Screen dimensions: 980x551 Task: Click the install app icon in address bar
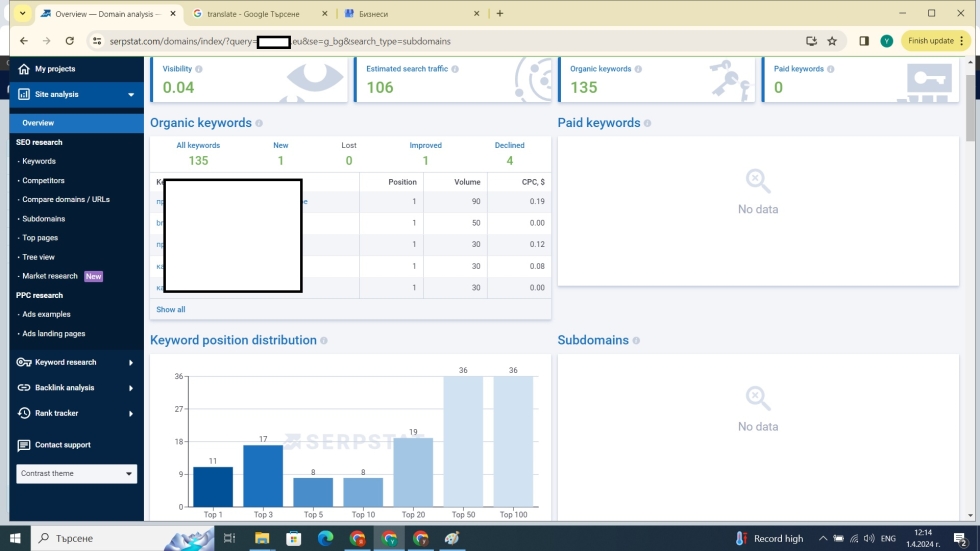(x=811, y=41)
